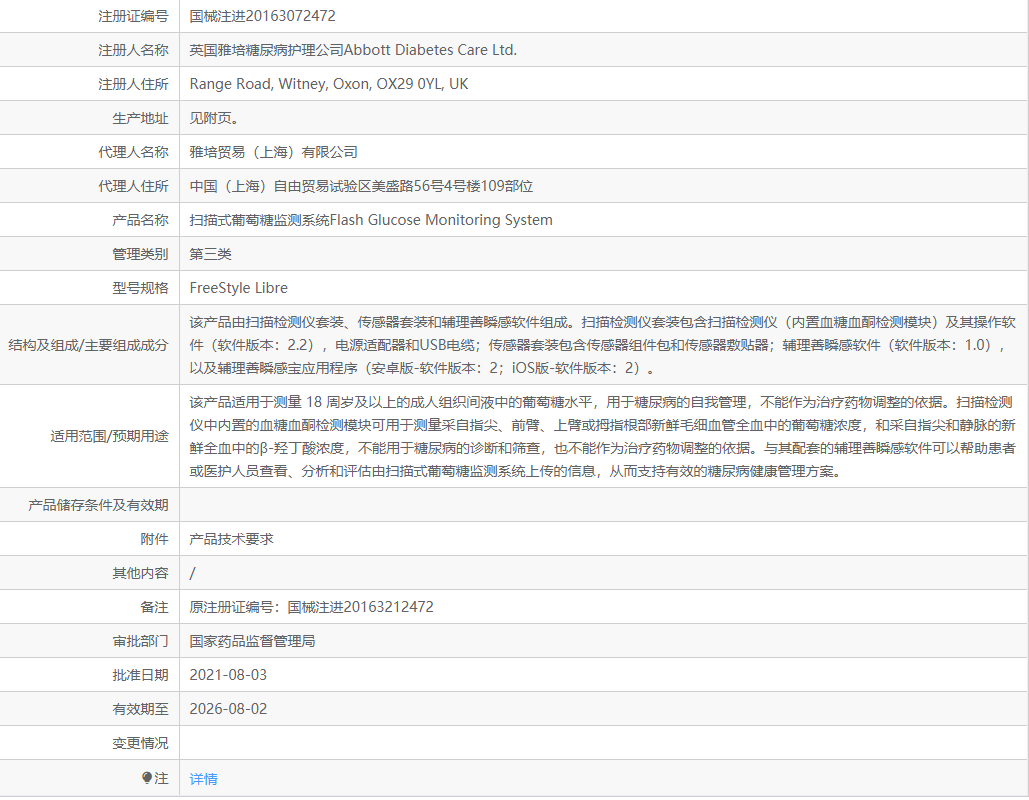Viewport: 1029px width, 800px height.
Task: Click the 代理人名称 label
Action: (x=133, y=152)
